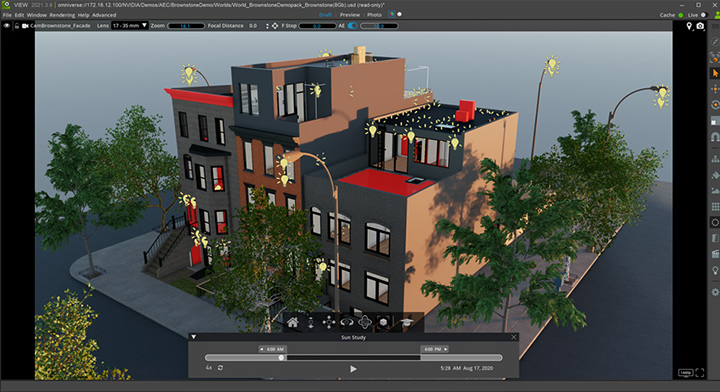Image resolution: width=720 pixels, height=392 pixels.
Task: Click the F Stop value field
Action: 317,26
